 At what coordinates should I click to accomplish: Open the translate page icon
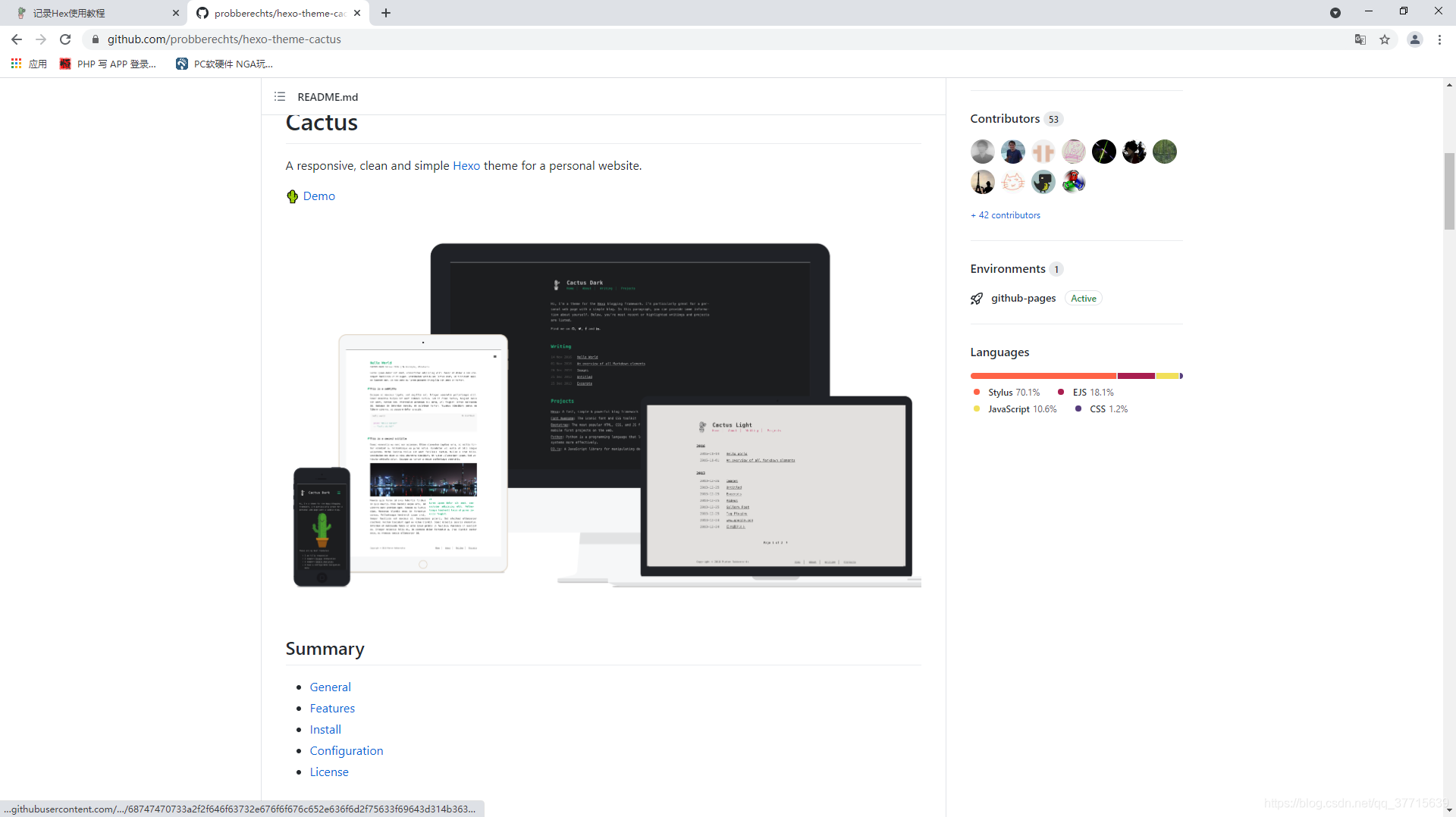pos(1360,39)
